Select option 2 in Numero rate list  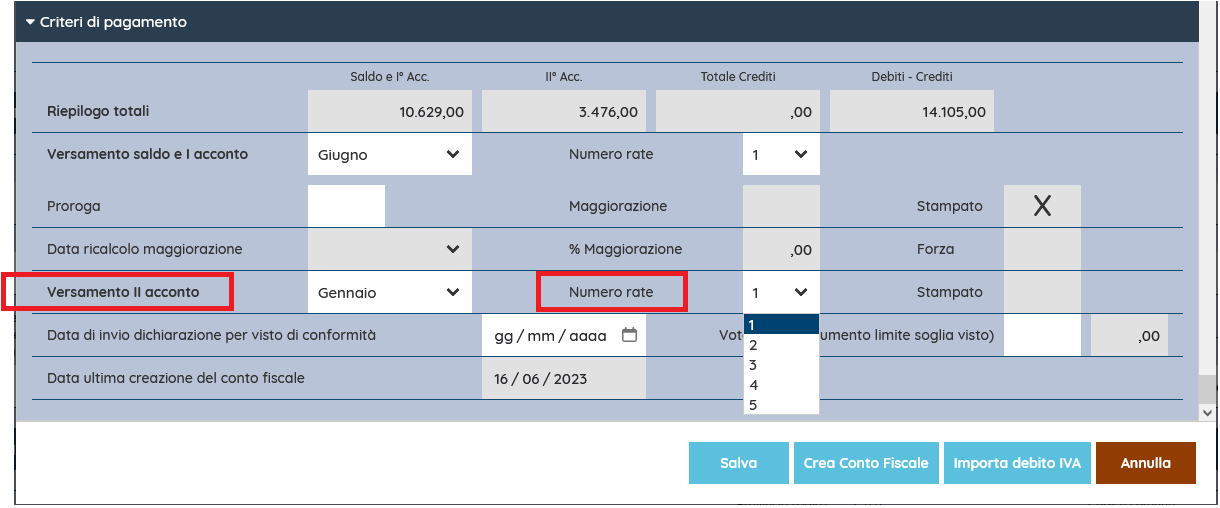[780, 344]
